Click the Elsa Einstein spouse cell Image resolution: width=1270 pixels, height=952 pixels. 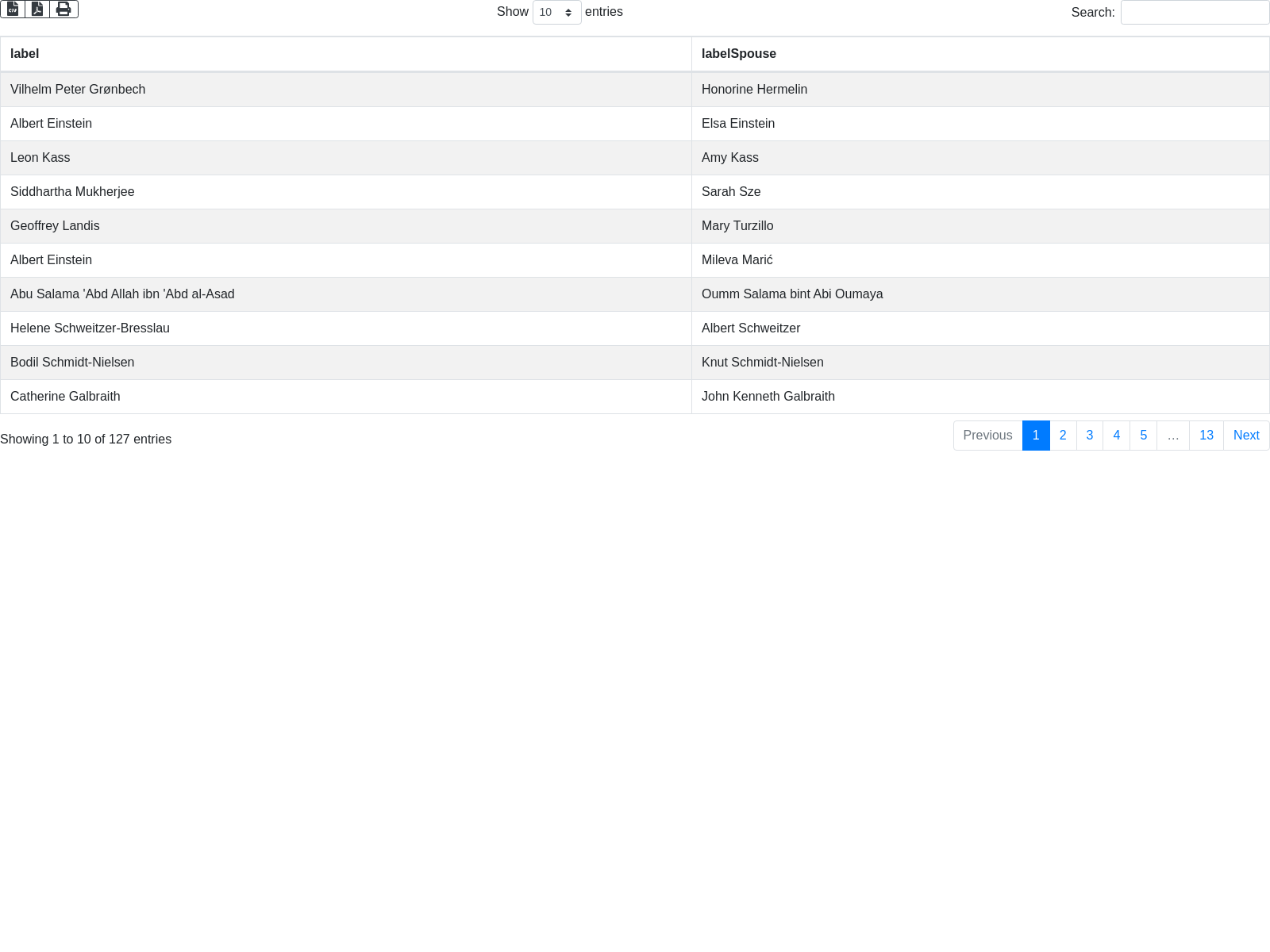point(738,124)
